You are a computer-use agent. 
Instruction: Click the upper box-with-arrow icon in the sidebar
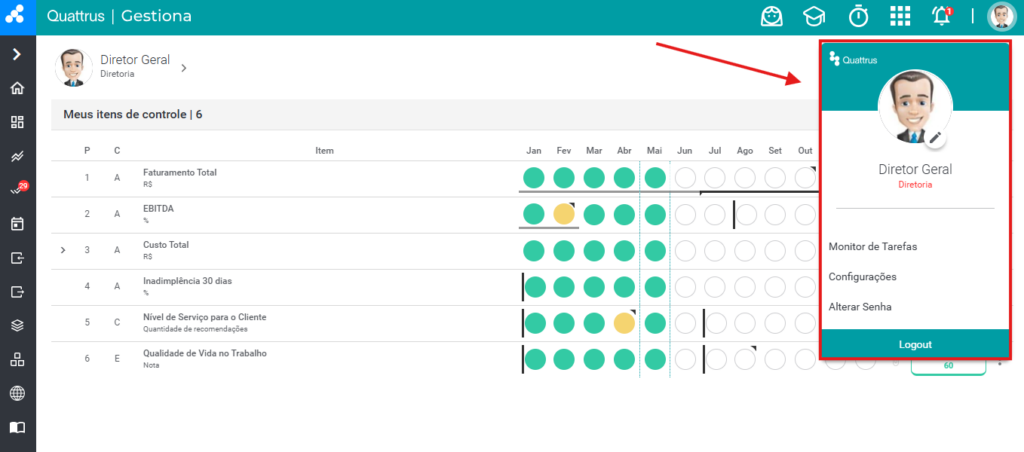18,258
